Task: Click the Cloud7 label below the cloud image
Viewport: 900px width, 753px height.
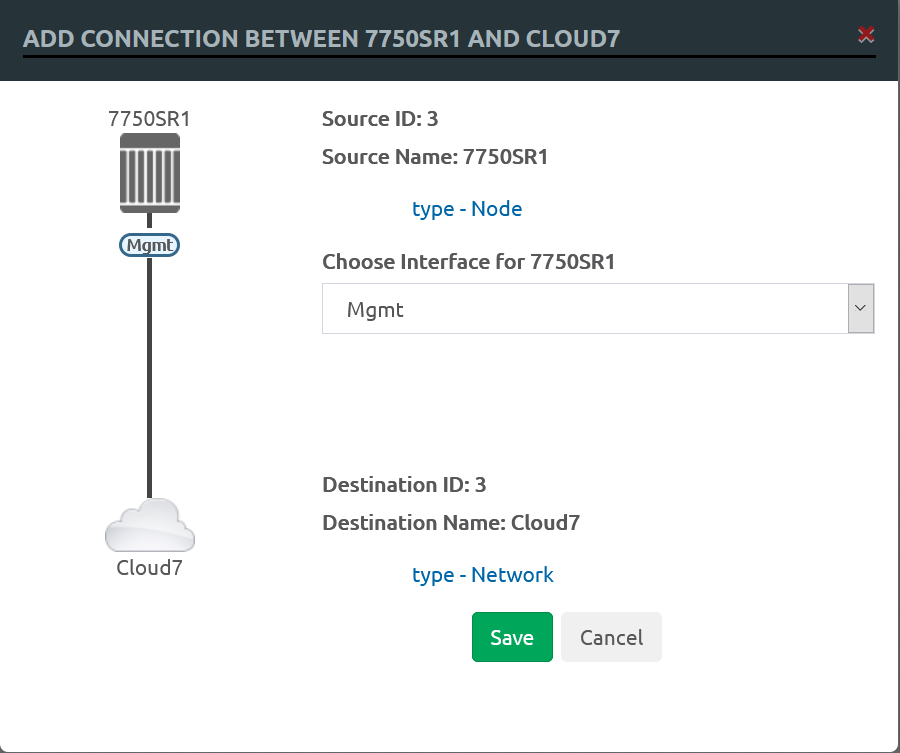Action: click(150, 567)
